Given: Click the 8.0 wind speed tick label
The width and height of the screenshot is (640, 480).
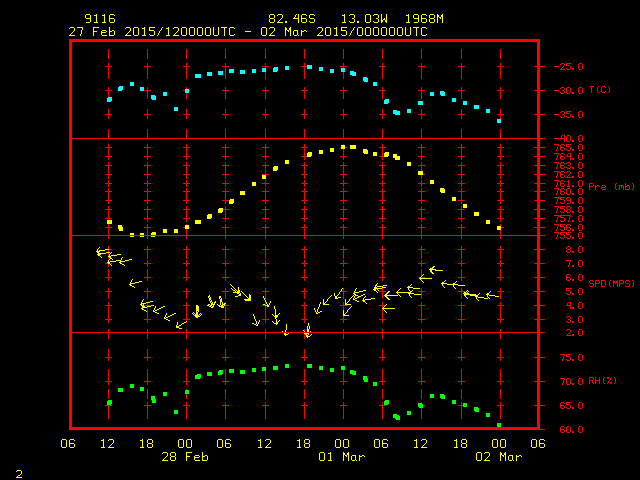Looking at the screenshot, I should coord(574,250).
